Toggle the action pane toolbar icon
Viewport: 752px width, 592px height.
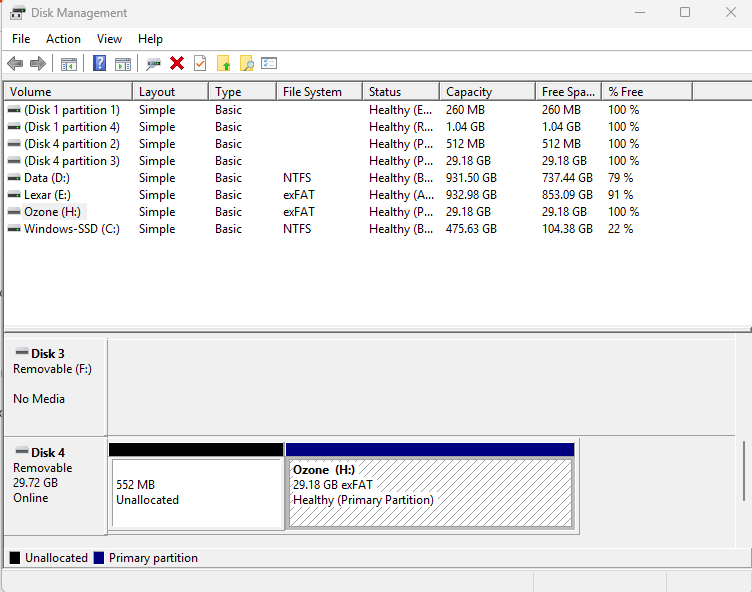pos(123,63)
